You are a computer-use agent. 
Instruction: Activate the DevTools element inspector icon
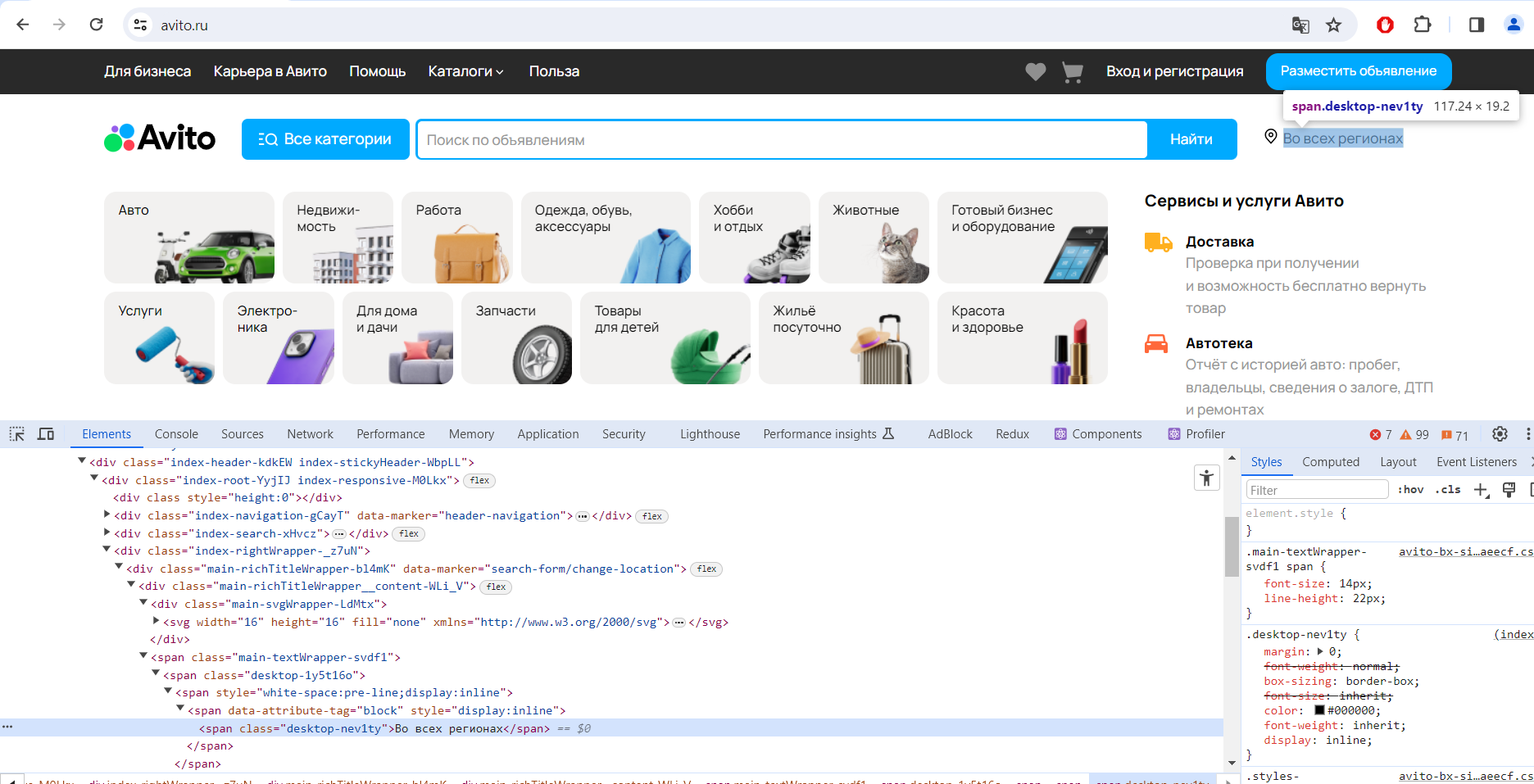[x=16, y=434]
